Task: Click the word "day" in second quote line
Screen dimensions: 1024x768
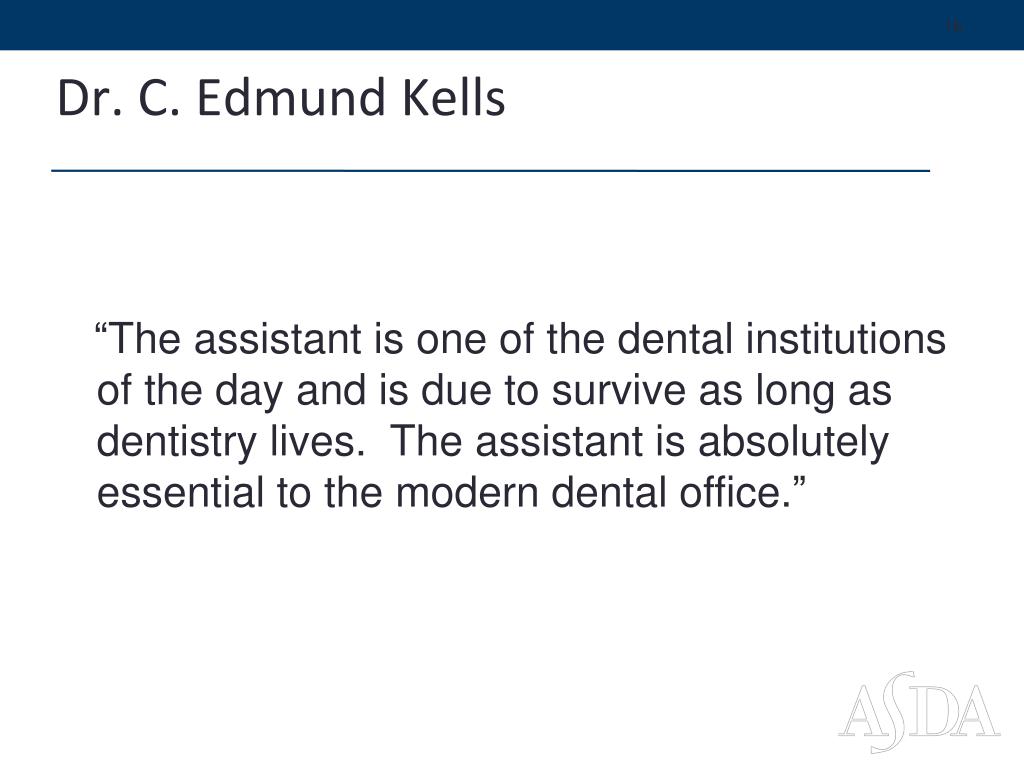Action: pos(248,391)
